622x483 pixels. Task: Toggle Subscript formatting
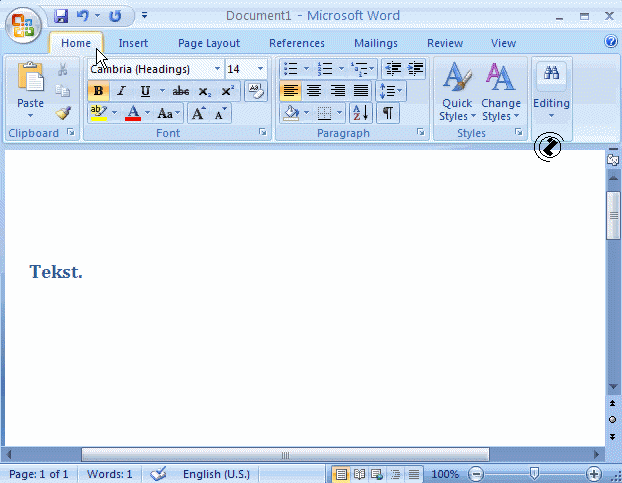[x=204, y=91]
